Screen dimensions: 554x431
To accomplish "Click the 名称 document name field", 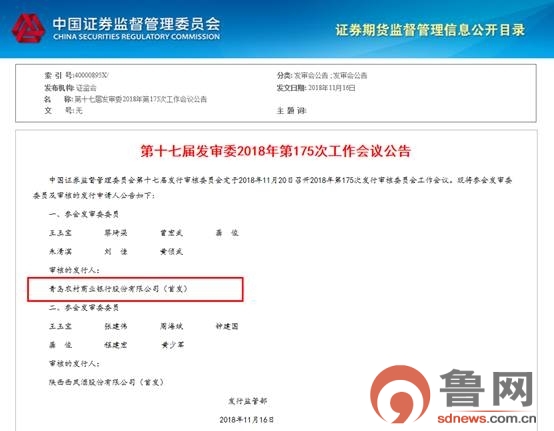I will click(x=125, y=99).
